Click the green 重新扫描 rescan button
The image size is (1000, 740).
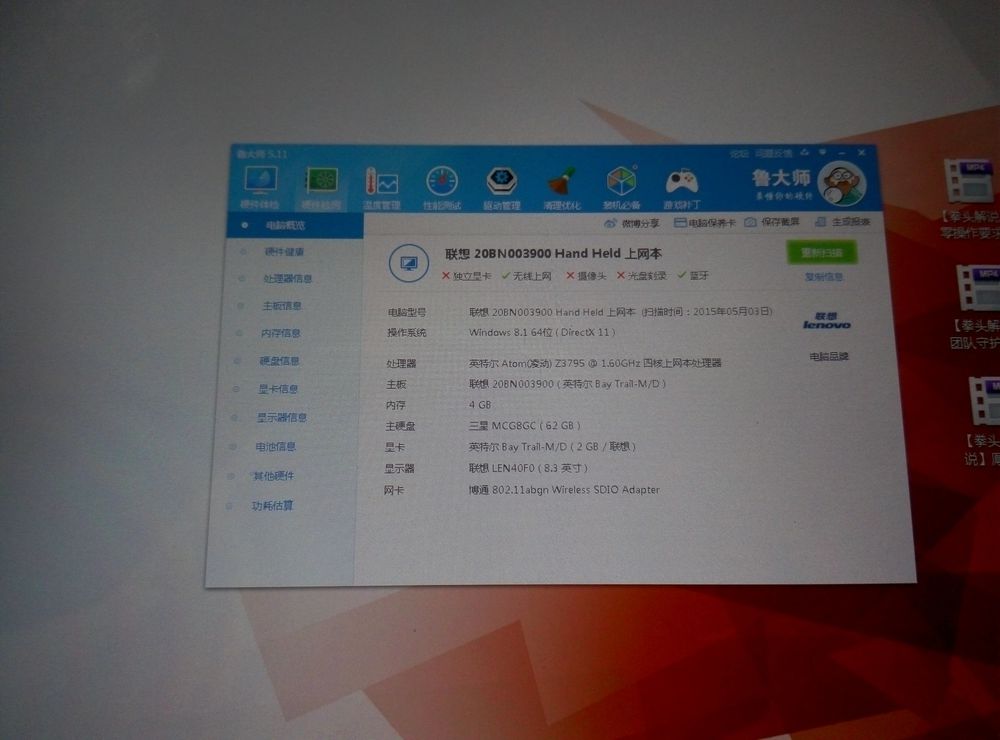coord(821,253)
